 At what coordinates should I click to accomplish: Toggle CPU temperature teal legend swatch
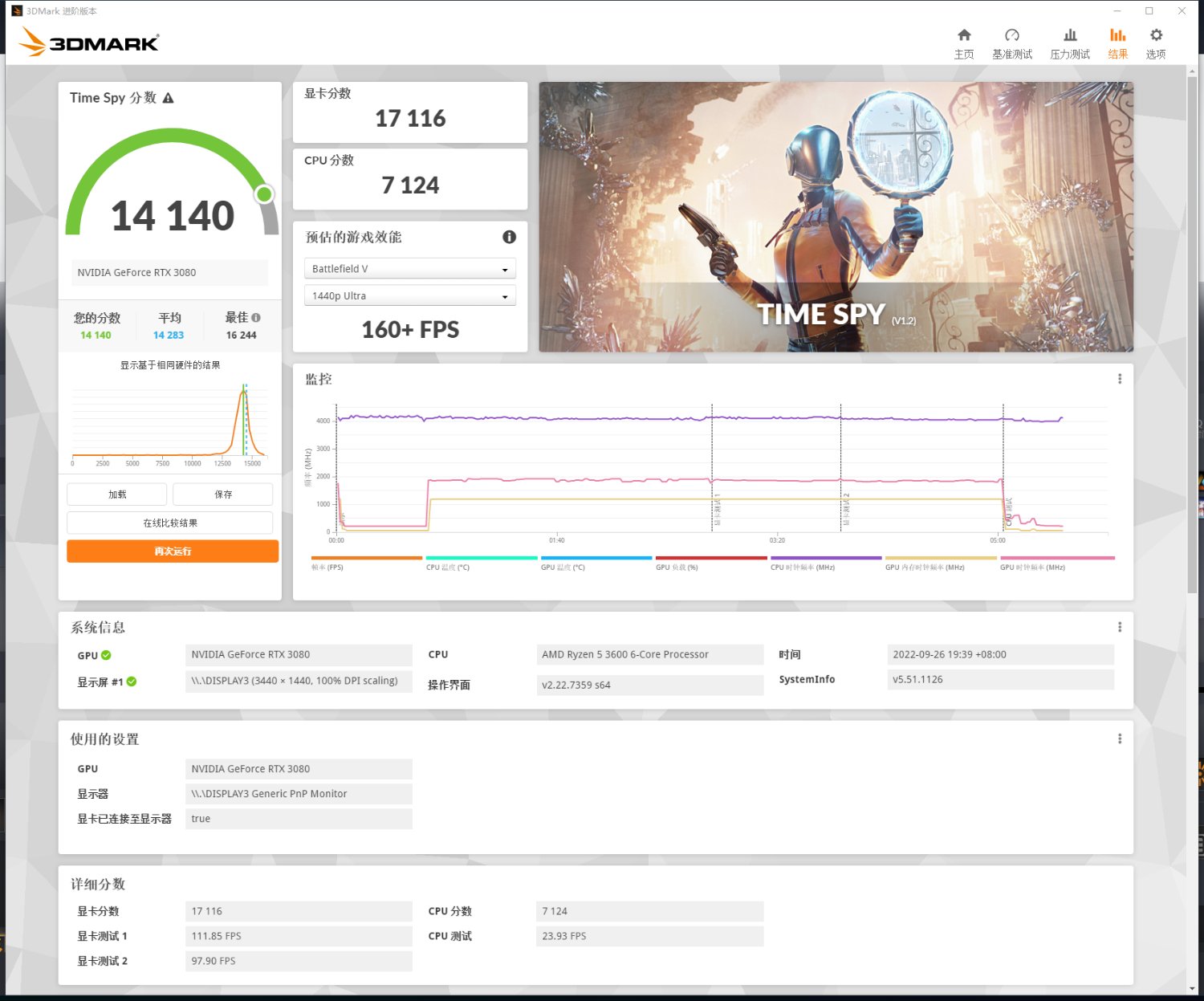point(482,558)
